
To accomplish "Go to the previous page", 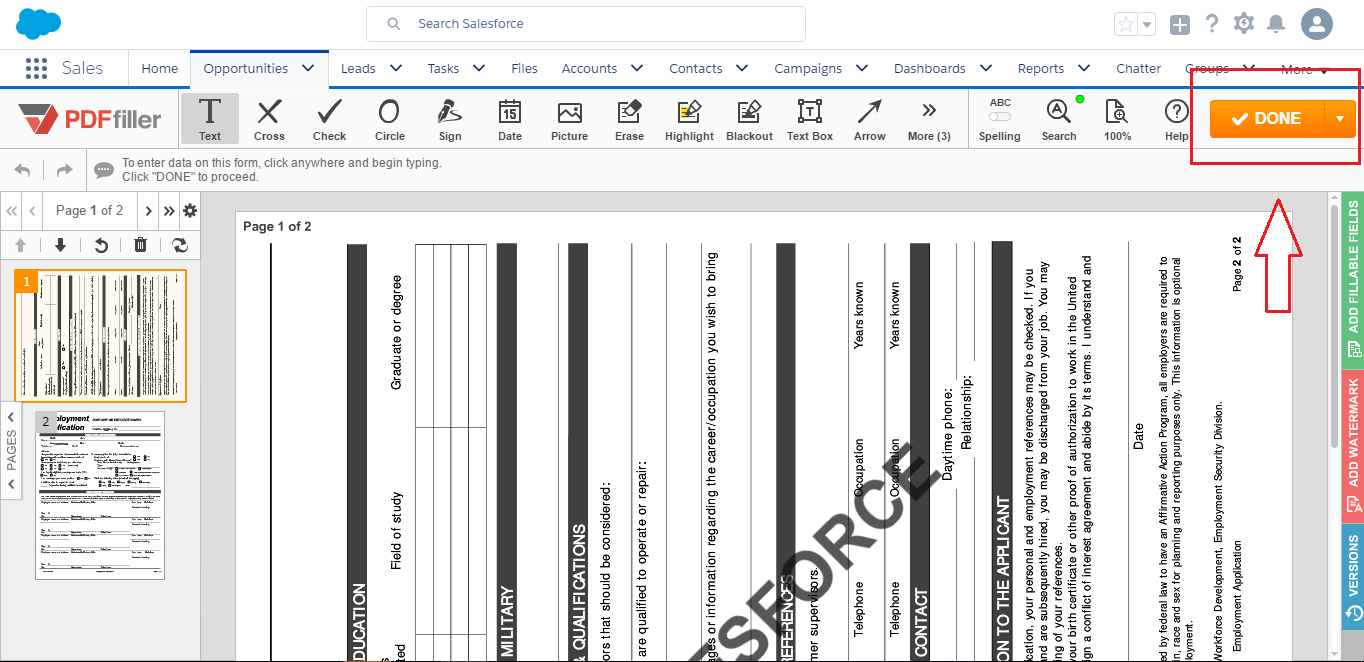I will click(32, 211).
